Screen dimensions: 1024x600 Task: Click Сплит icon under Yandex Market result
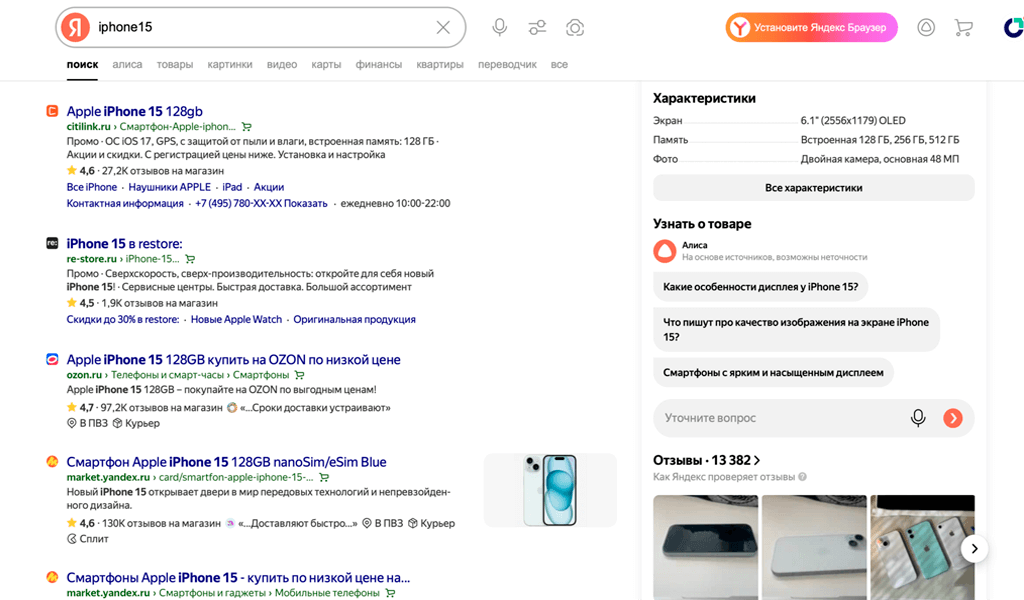click(72, 539)
